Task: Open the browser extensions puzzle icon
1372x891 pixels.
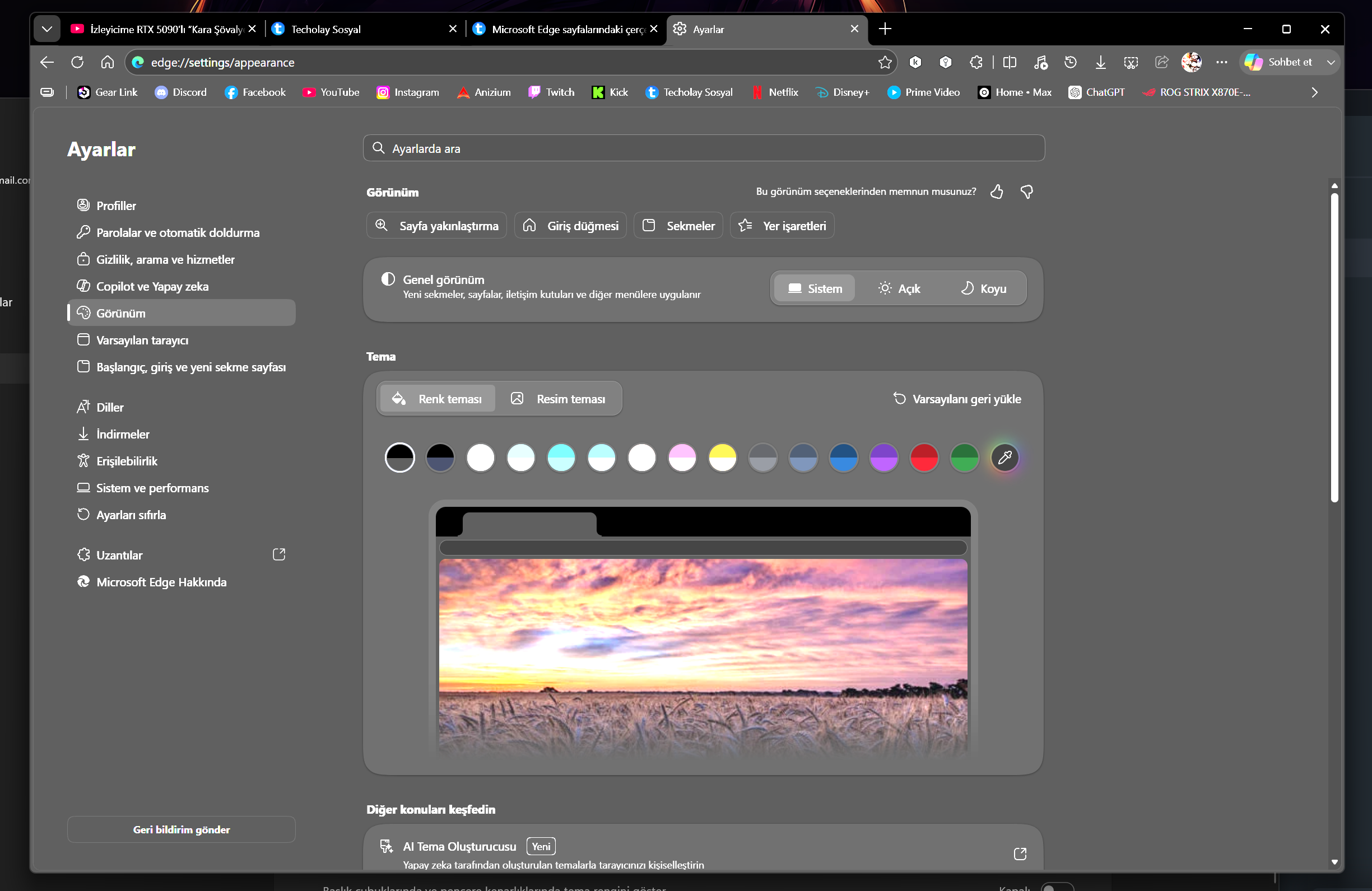Action: click(x=975, y=62)
